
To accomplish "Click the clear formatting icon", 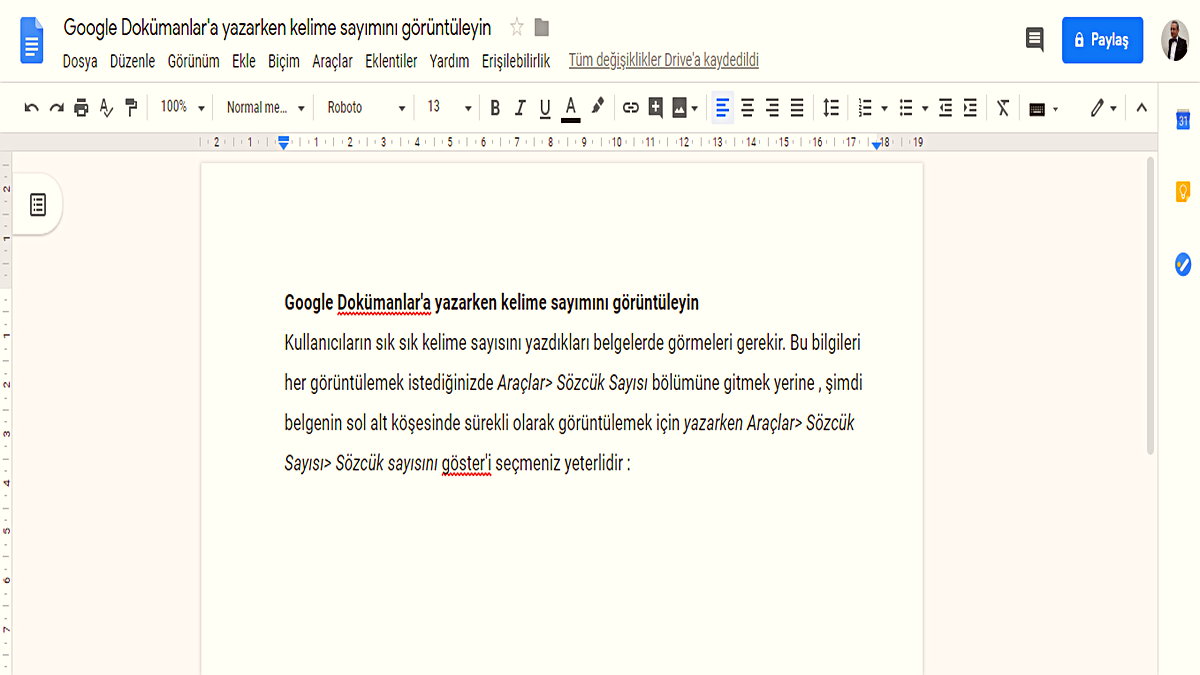I will [x=1003, y=108].
